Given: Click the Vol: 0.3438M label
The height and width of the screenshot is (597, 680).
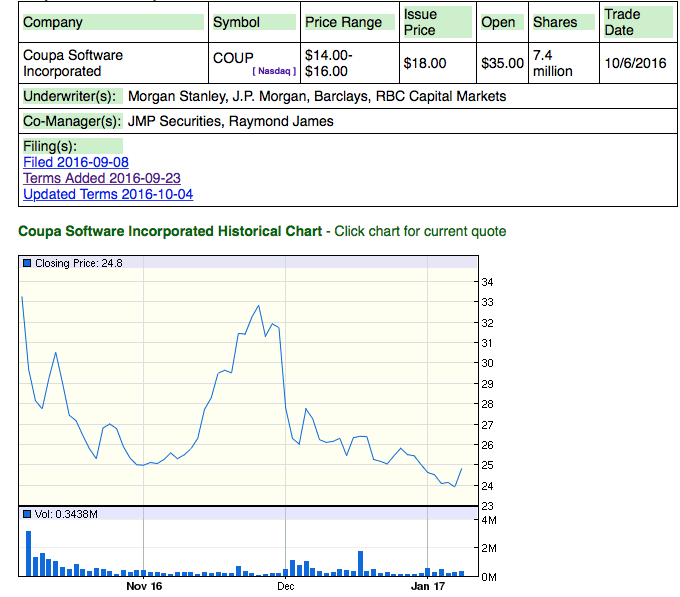Looking at the screenshot, I should pos(66,514).
